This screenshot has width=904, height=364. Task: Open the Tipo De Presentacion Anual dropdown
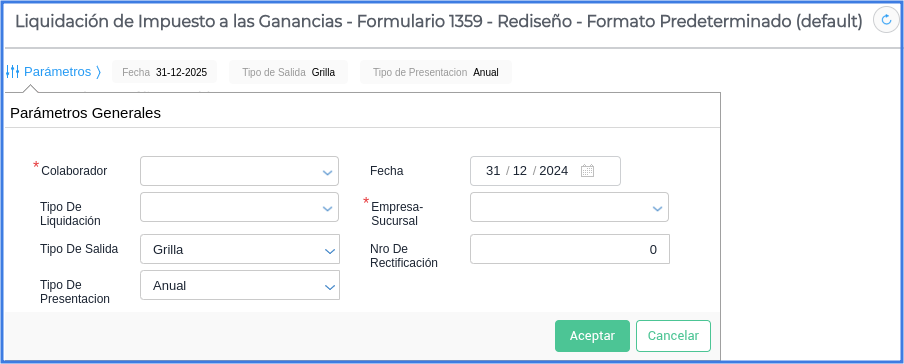click(x=240, y=285)
